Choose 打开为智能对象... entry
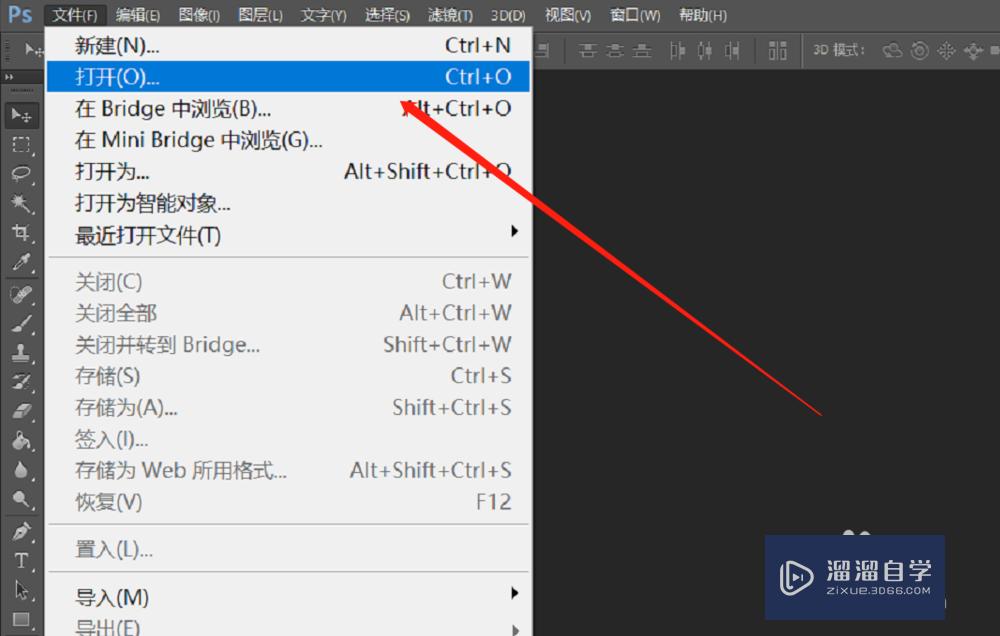 (288, 203)
